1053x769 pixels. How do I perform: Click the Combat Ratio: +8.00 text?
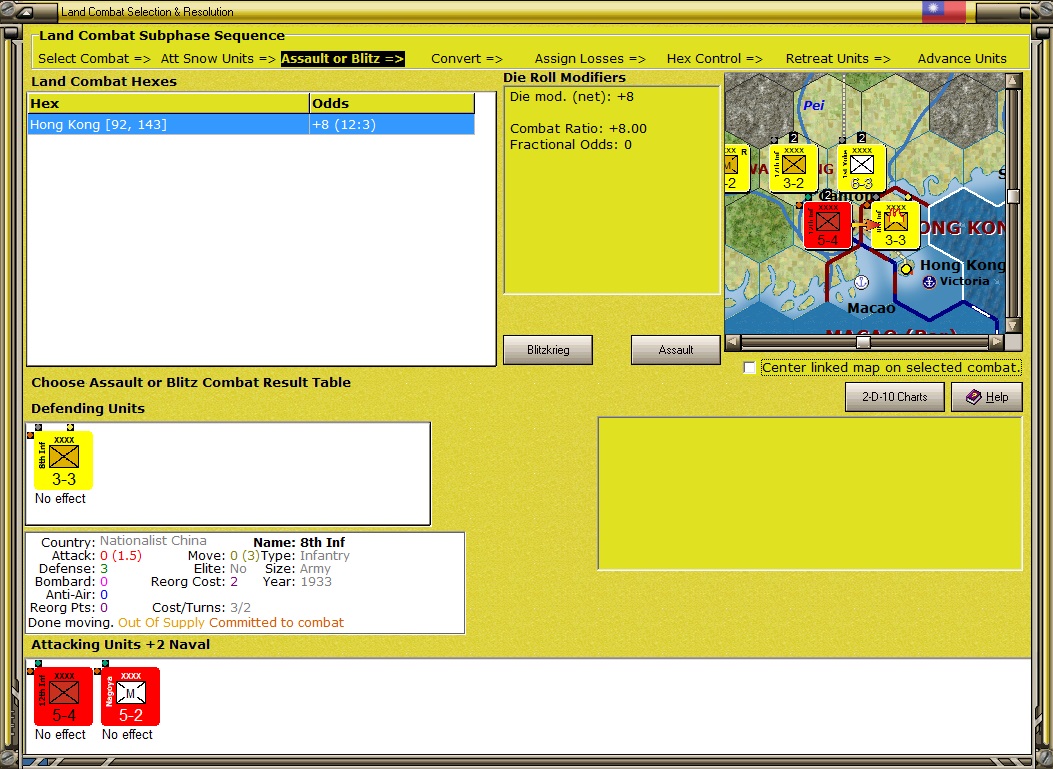coord(578,128)
